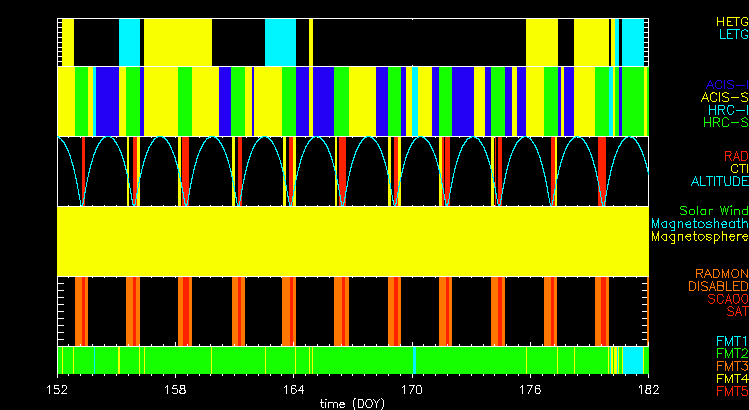Select the Magnetosphere legend label
Screen dimensions: 749x410
coord(699,238)
